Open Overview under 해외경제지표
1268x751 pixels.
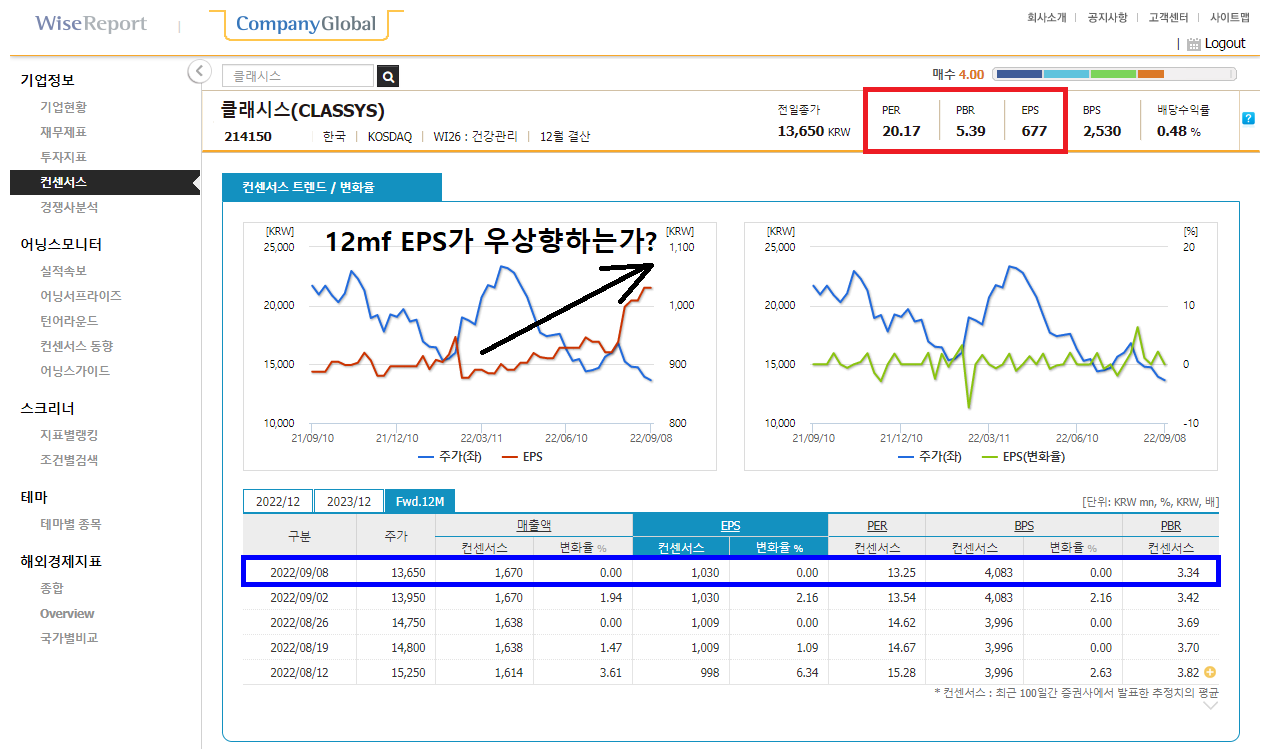(67, 613)
